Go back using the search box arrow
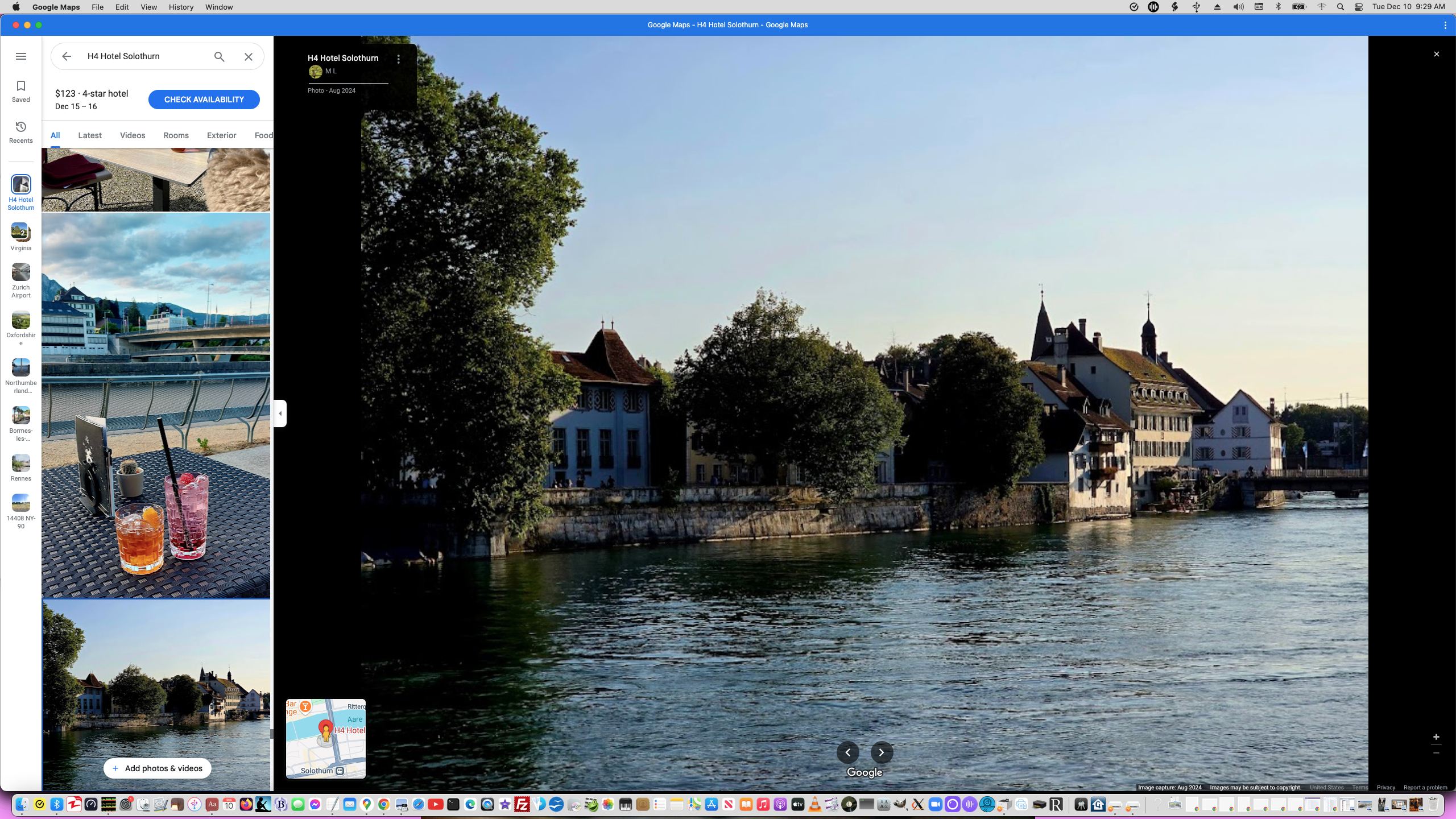 click(x=67, y=56)
